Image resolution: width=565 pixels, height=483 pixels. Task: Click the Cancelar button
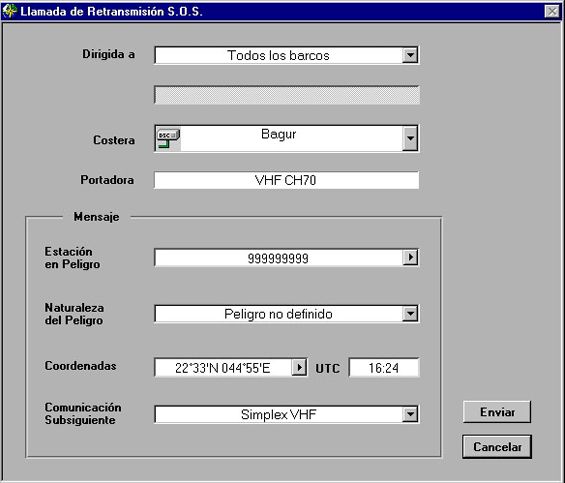(497, 447)
